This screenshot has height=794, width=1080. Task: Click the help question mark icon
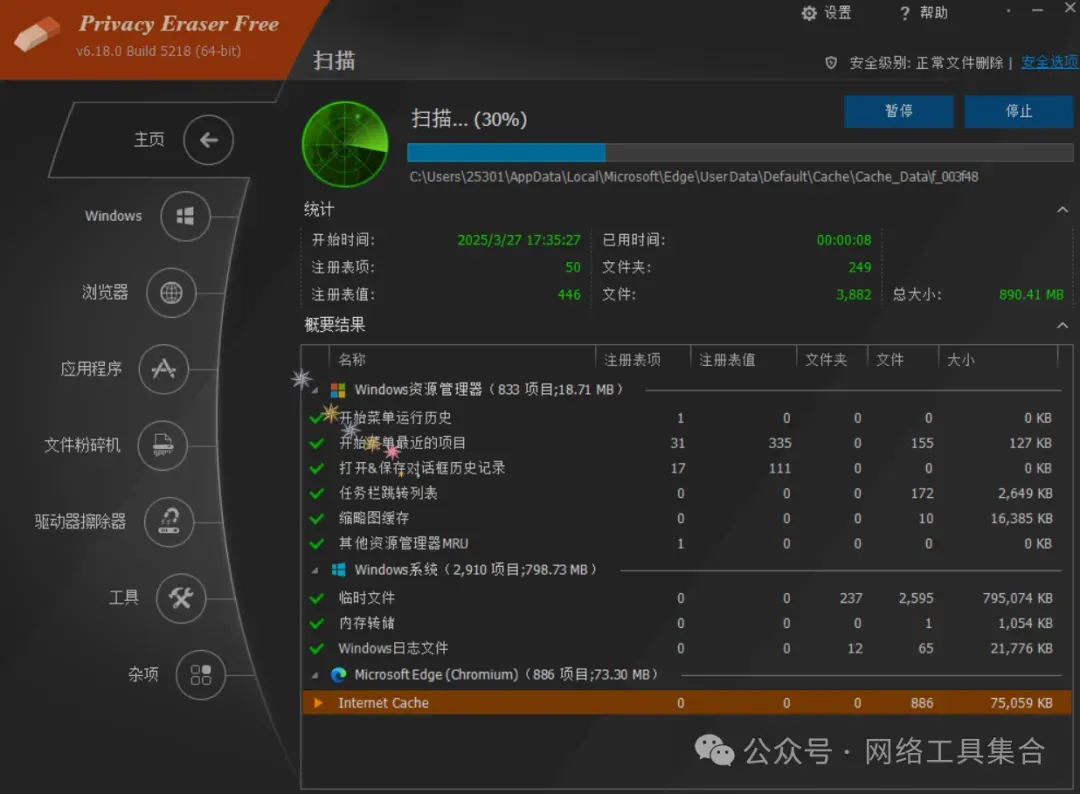(905, 13)
